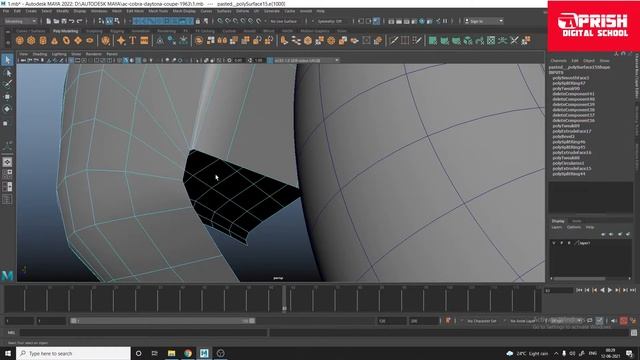
Task: Select the Lasso tool in toolbox
Action: click(x=7, y=73)
